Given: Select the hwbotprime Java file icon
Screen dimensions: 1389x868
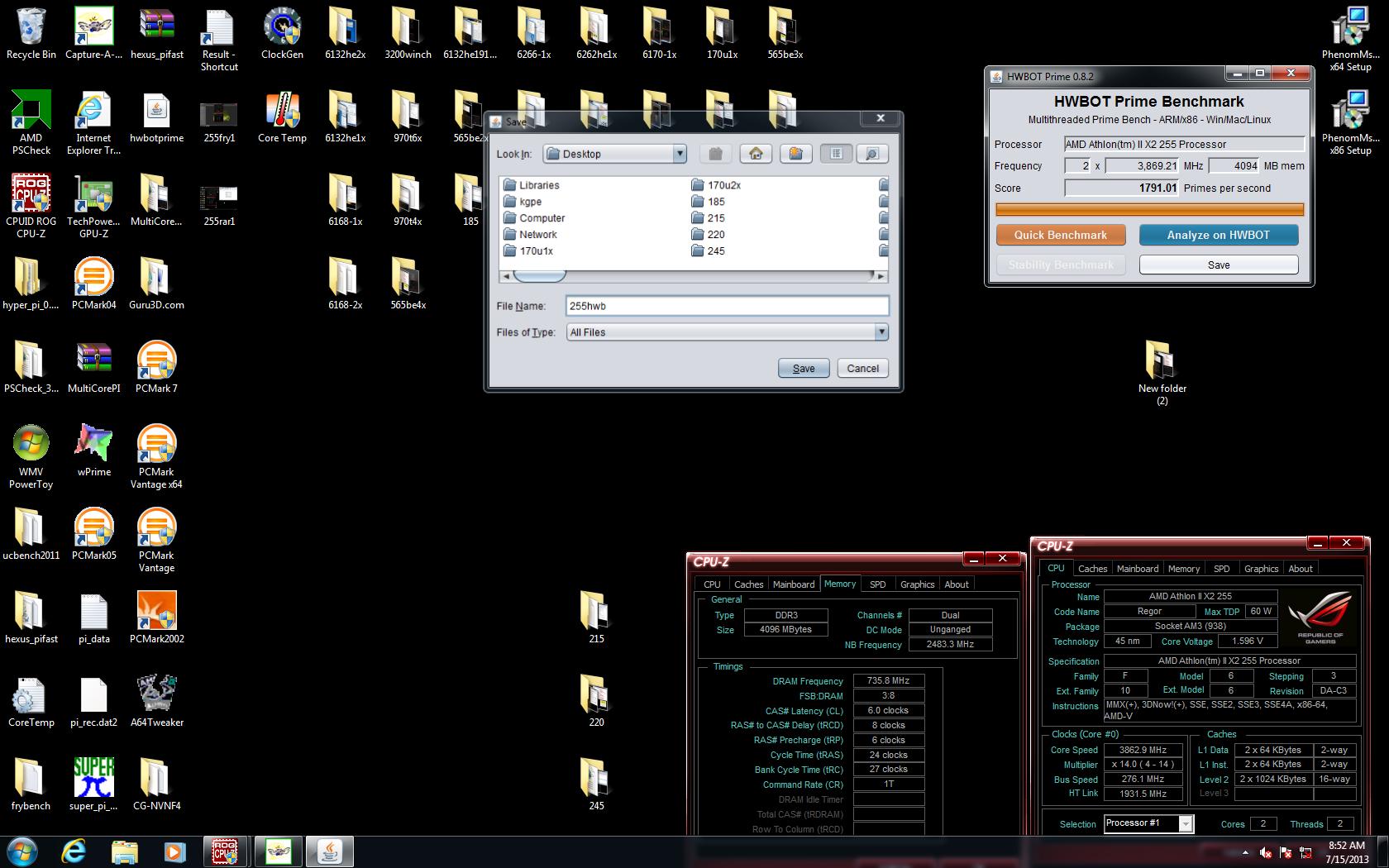Looking at the screenshot, I should [156, 117].
